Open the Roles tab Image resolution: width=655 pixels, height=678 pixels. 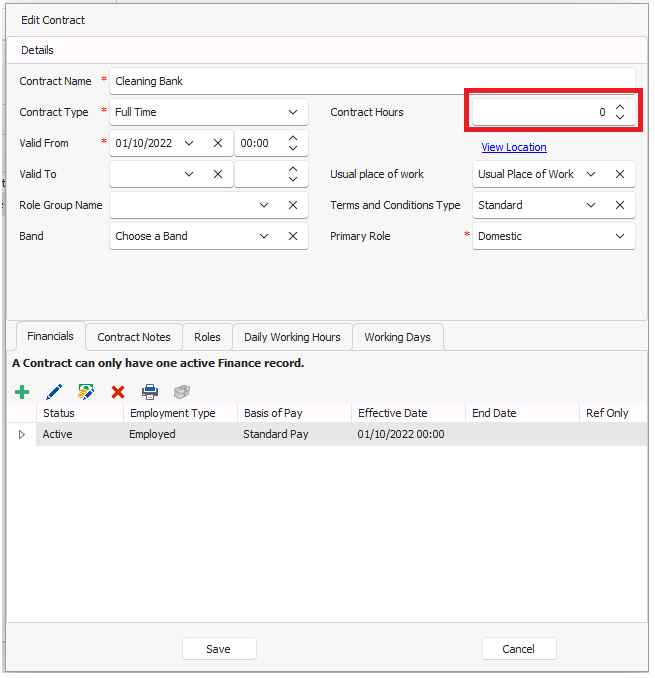[x=207, y=337]
